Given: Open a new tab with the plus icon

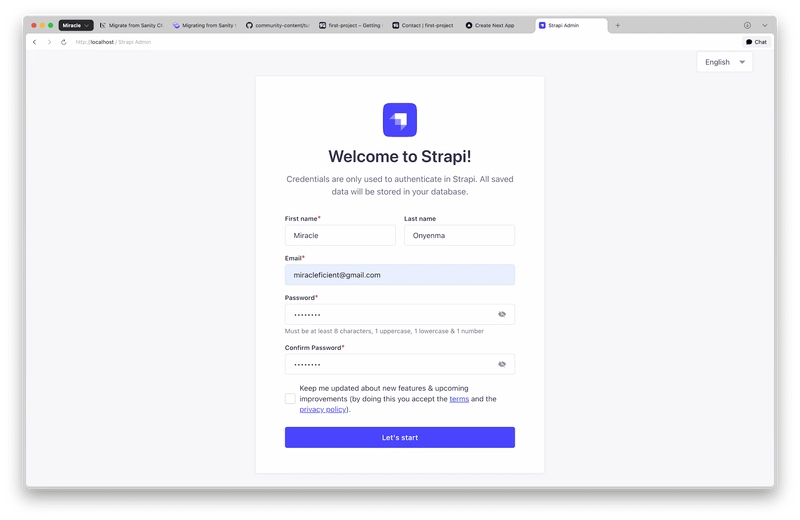Looking at the screenshot, I should click(617, 25).
